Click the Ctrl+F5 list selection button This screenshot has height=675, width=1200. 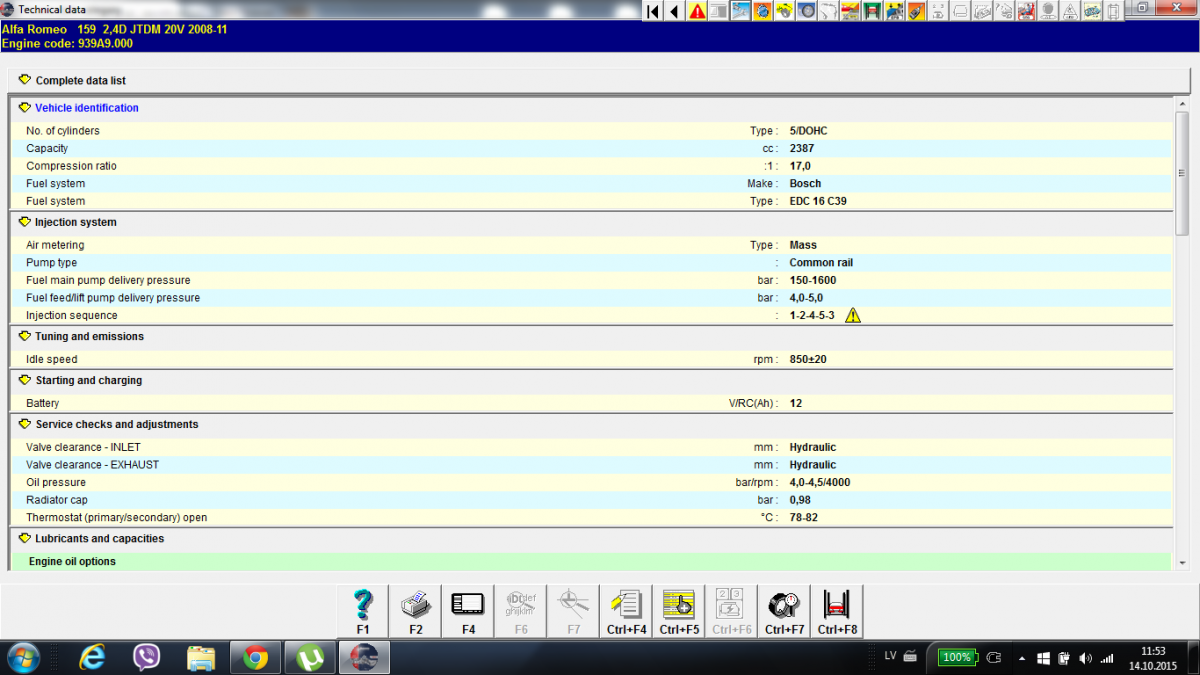(679, 612)
